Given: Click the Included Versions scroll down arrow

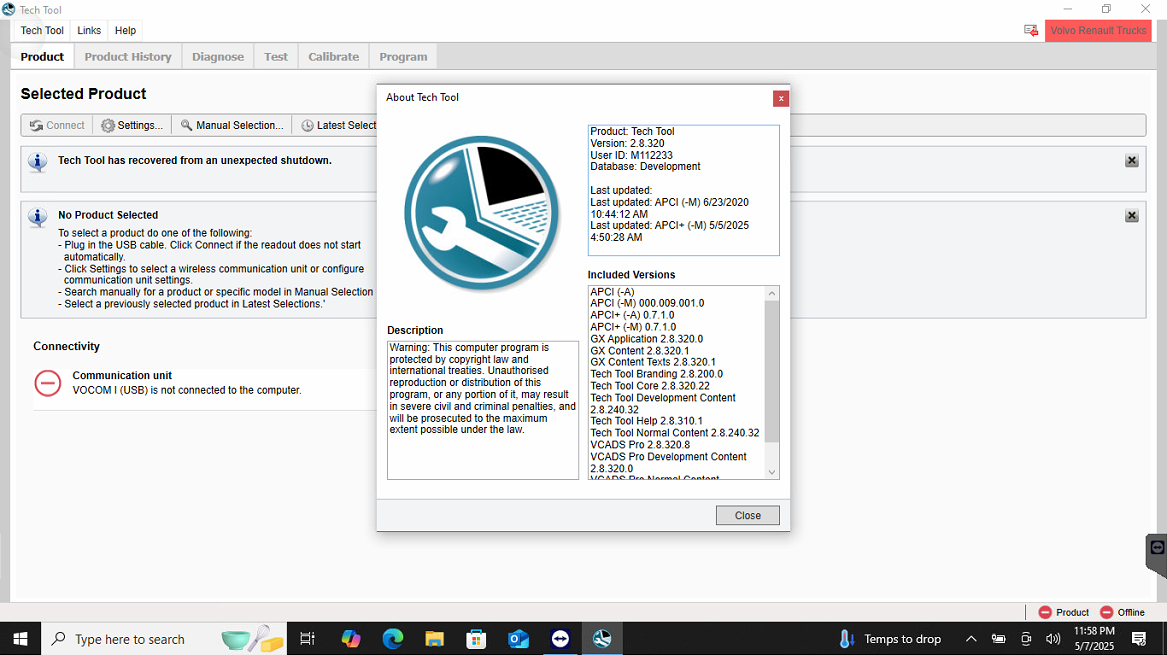Looking at the screenshot, I should (772, 472).
